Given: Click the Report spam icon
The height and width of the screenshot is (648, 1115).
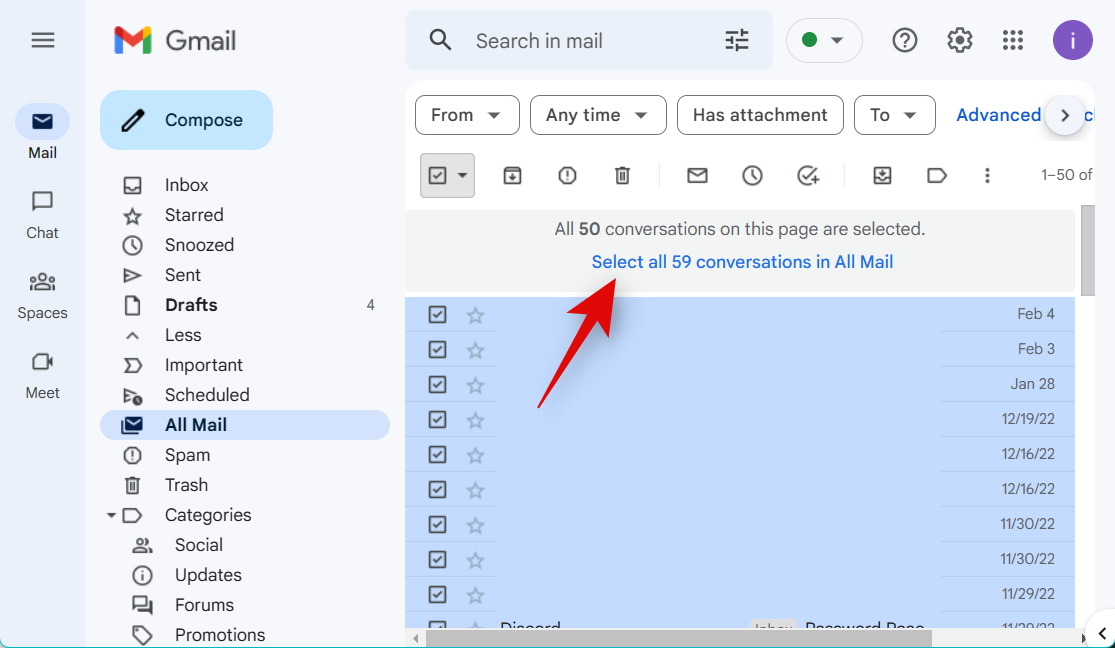Looking at the screenshot, I should pos(567,176).
